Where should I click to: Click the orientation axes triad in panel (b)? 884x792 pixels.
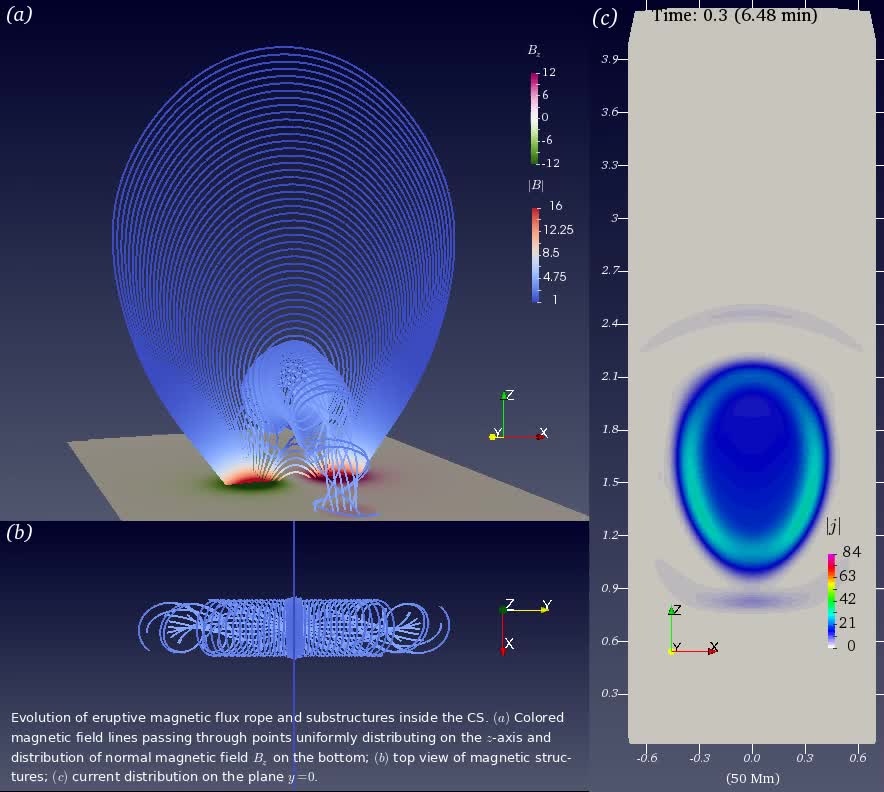pyautogui.click(x=520, y=622)
